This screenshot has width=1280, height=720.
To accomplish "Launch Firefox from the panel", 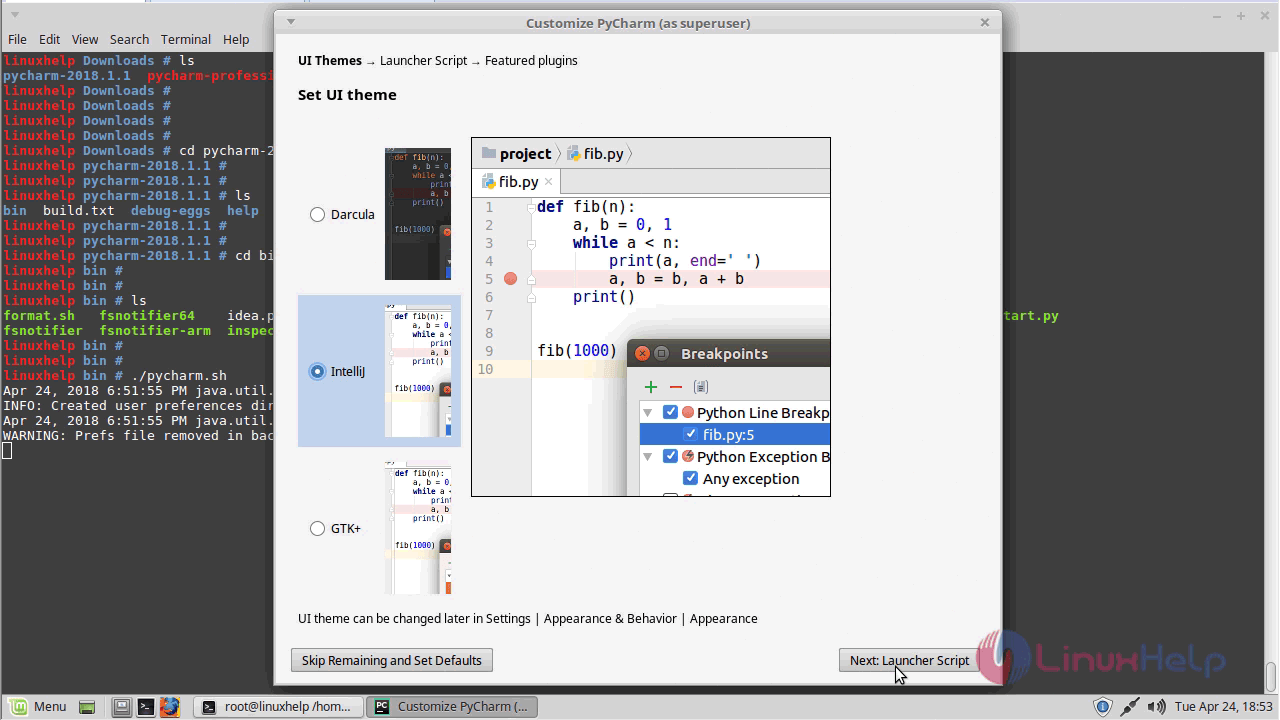I will click(169, 706).
